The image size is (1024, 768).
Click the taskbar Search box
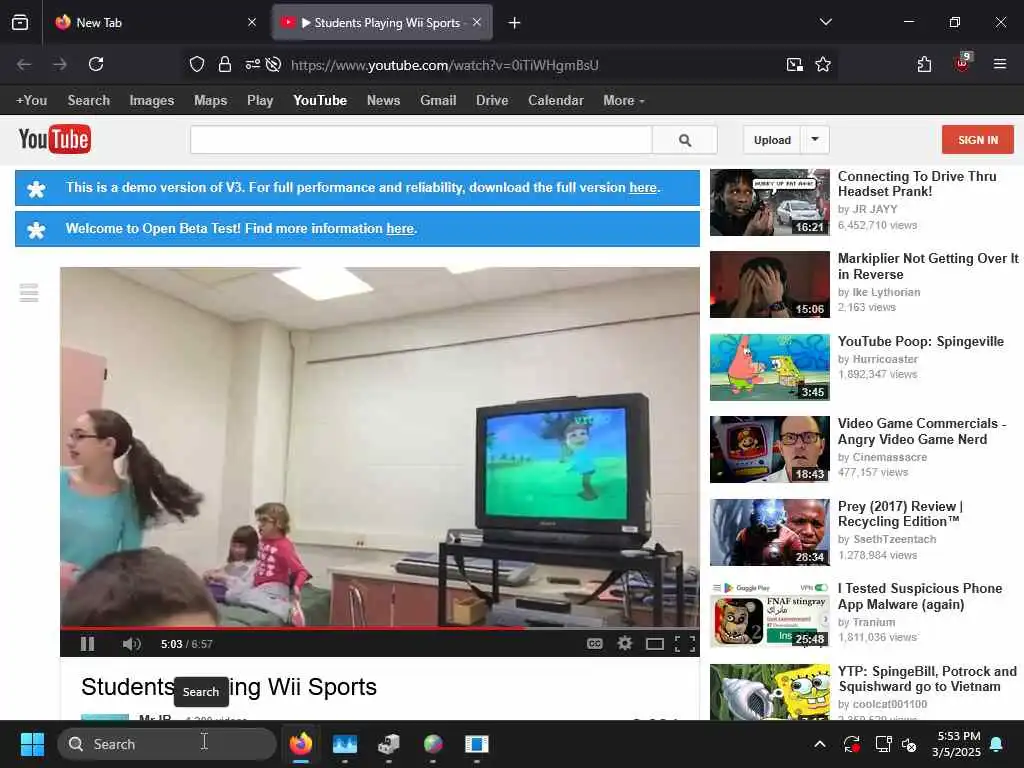167,744
